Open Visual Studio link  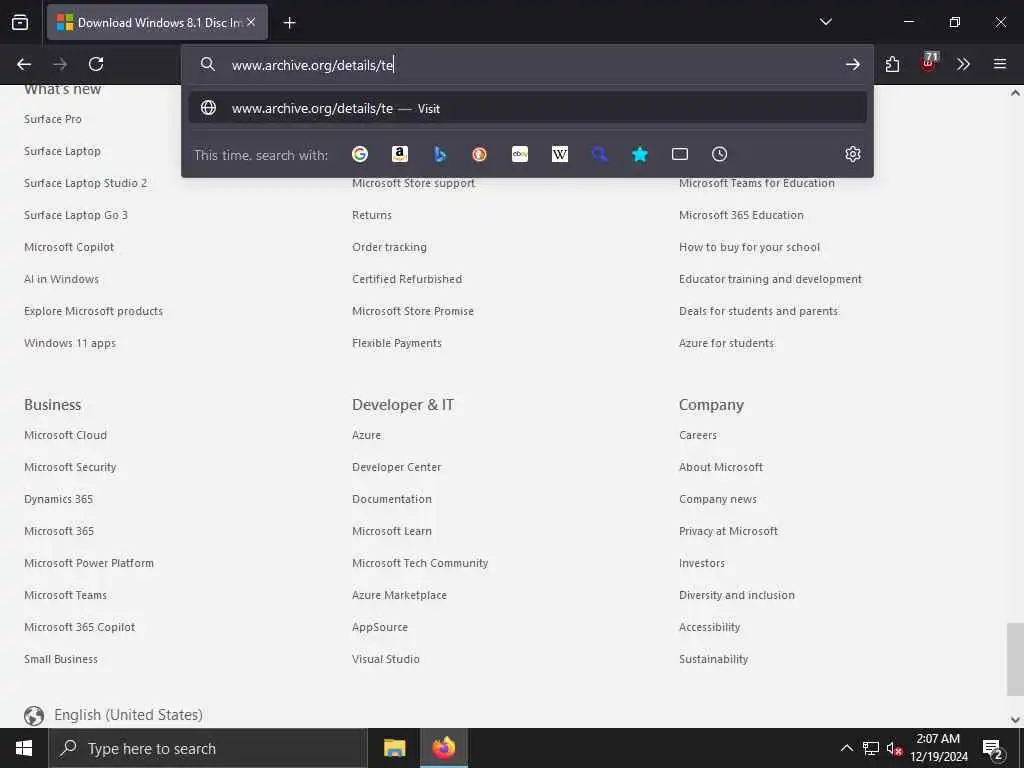(386, 659)
